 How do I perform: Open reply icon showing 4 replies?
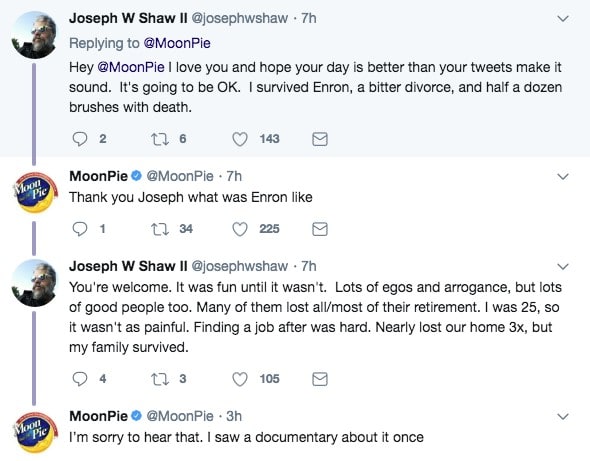coord(79,379)
